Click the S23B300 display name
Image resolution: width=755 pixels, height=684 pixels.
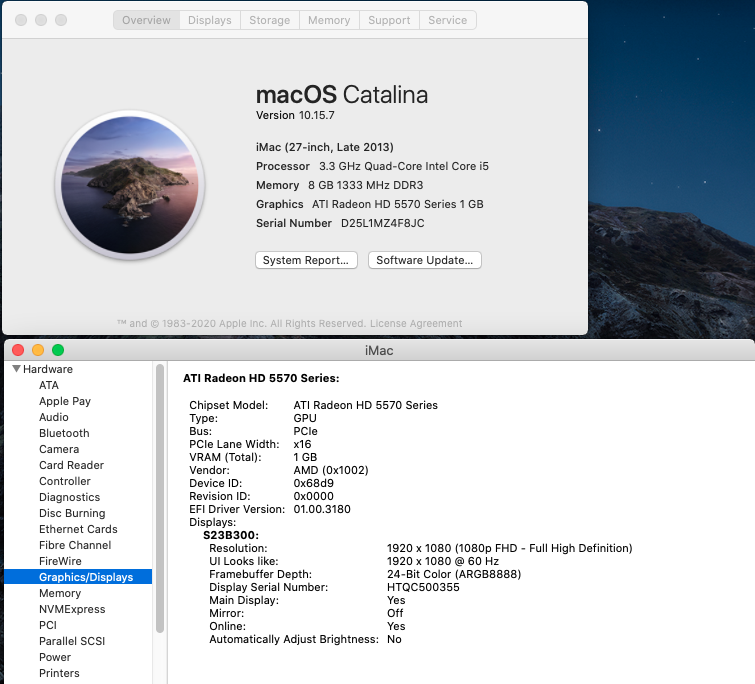pos(231,535)
